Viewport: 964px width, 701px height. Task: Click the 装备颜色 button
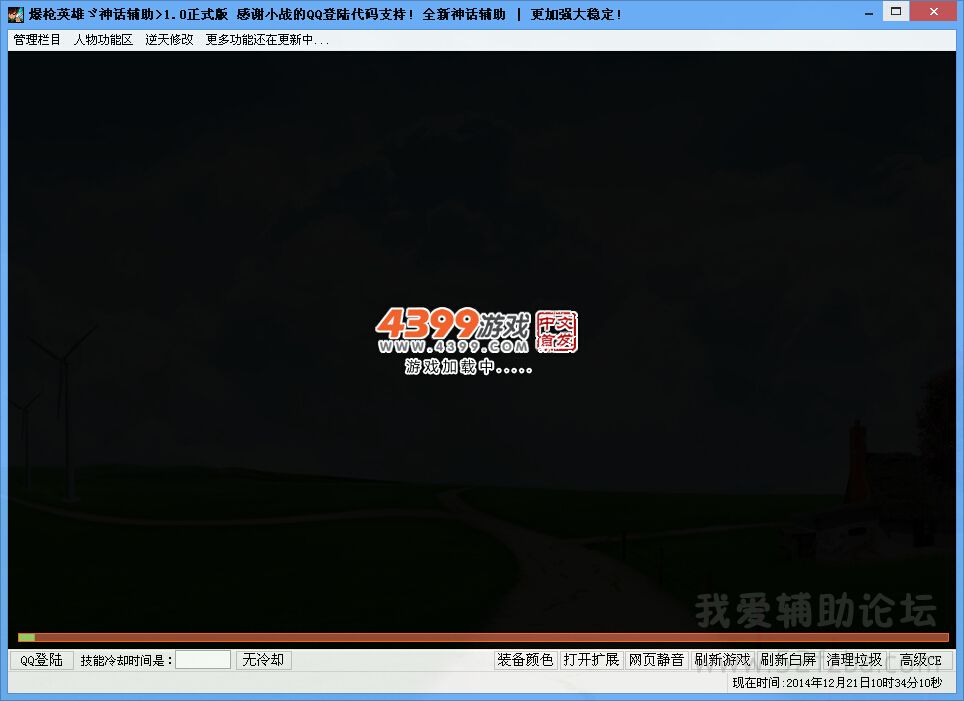(525, 660)
